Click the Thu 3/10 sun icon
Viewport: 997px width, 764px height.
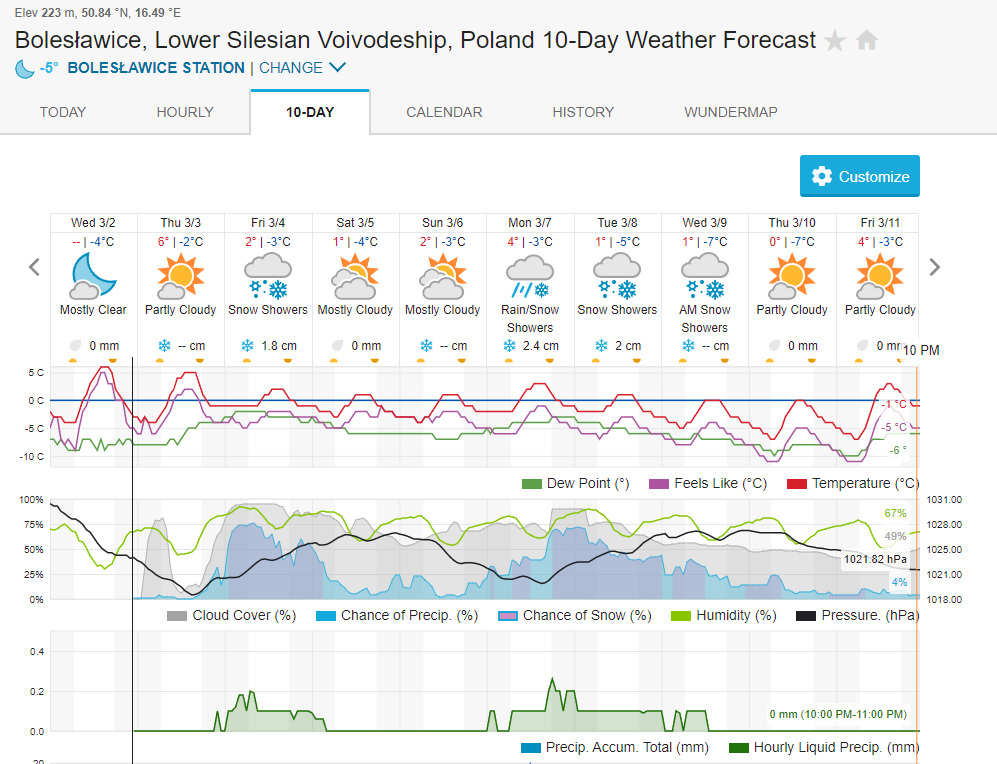792,275
